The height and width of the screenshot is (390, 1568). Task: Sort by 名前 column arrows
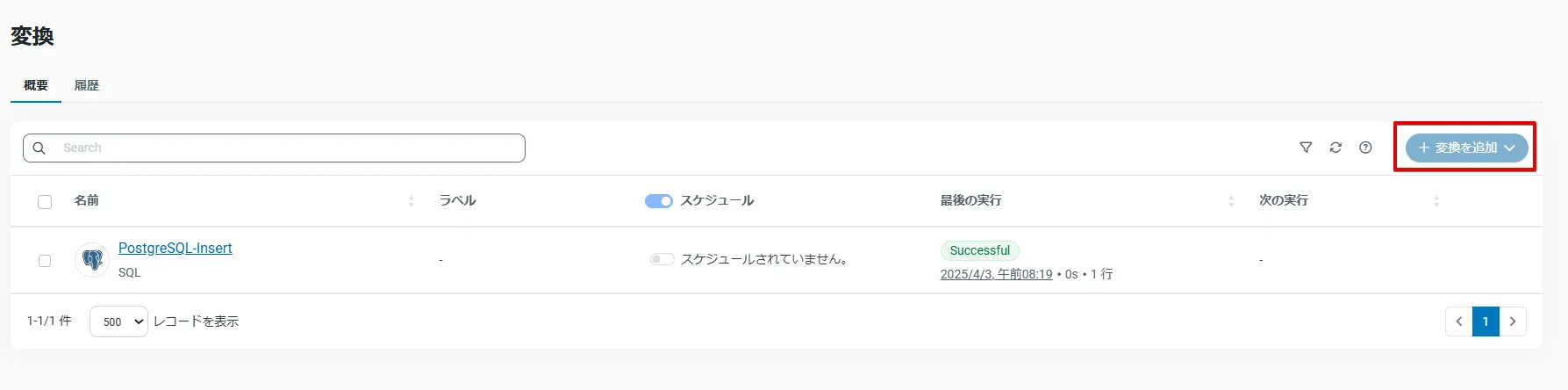click(411, 201)
